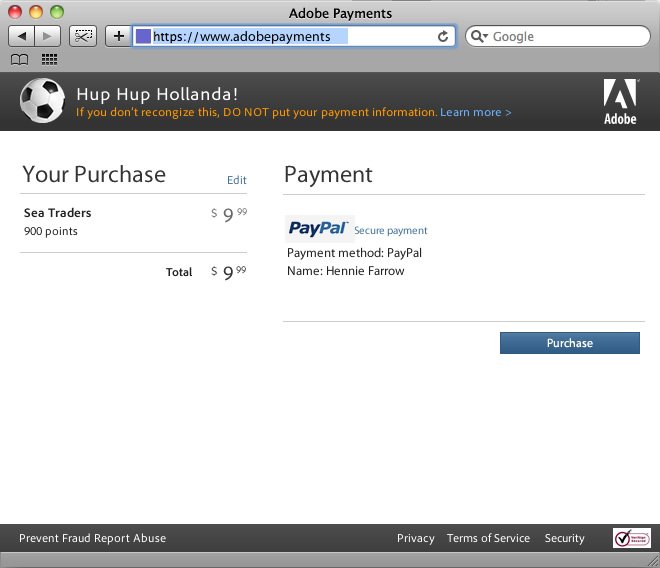Click the window resize grip corner
The height and width of the screenshot is (568, 660).
point(653,562)
